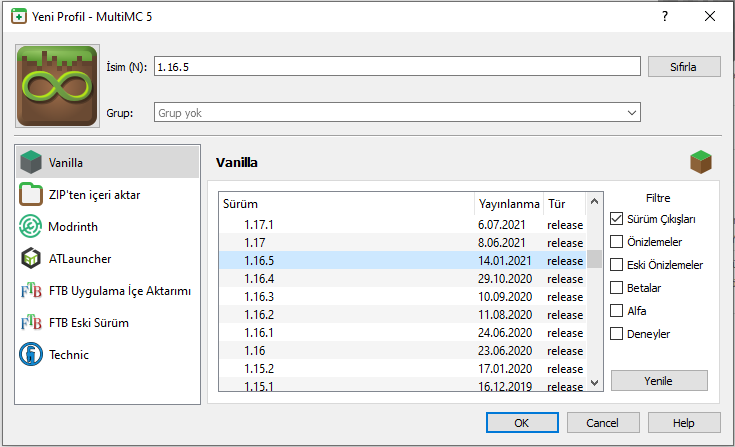Click the Technic logo icon
The width and height of the screenshot is (735, 447).
pos(31,354)
